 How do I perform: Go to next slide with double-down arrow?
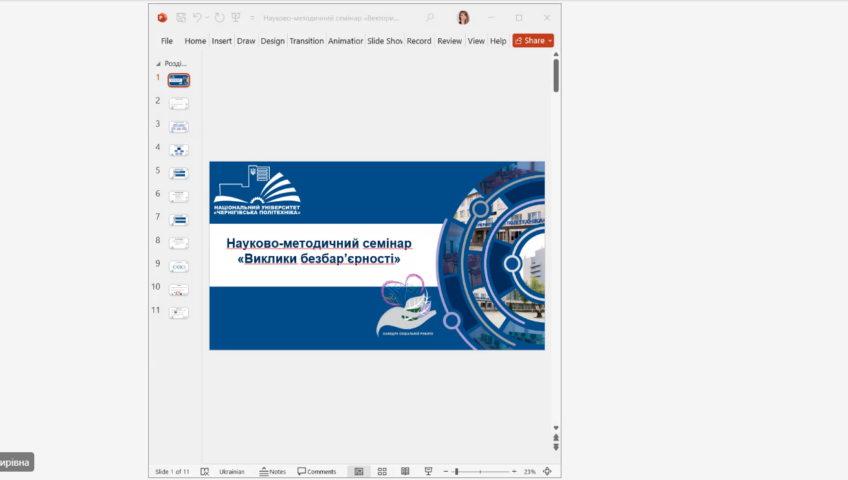pyautogui.click(x=556, y=447)
